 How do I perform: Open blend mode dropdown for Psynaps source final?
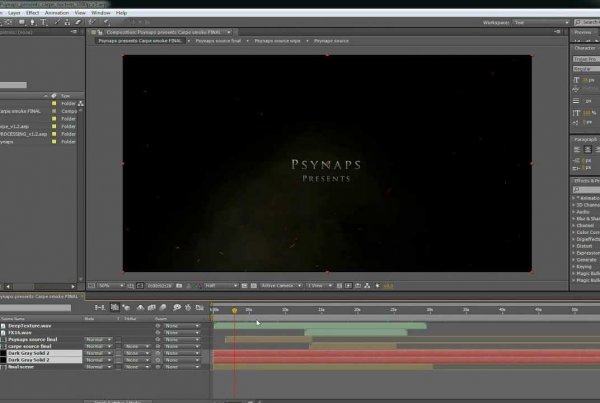click(x=98, y=339)
